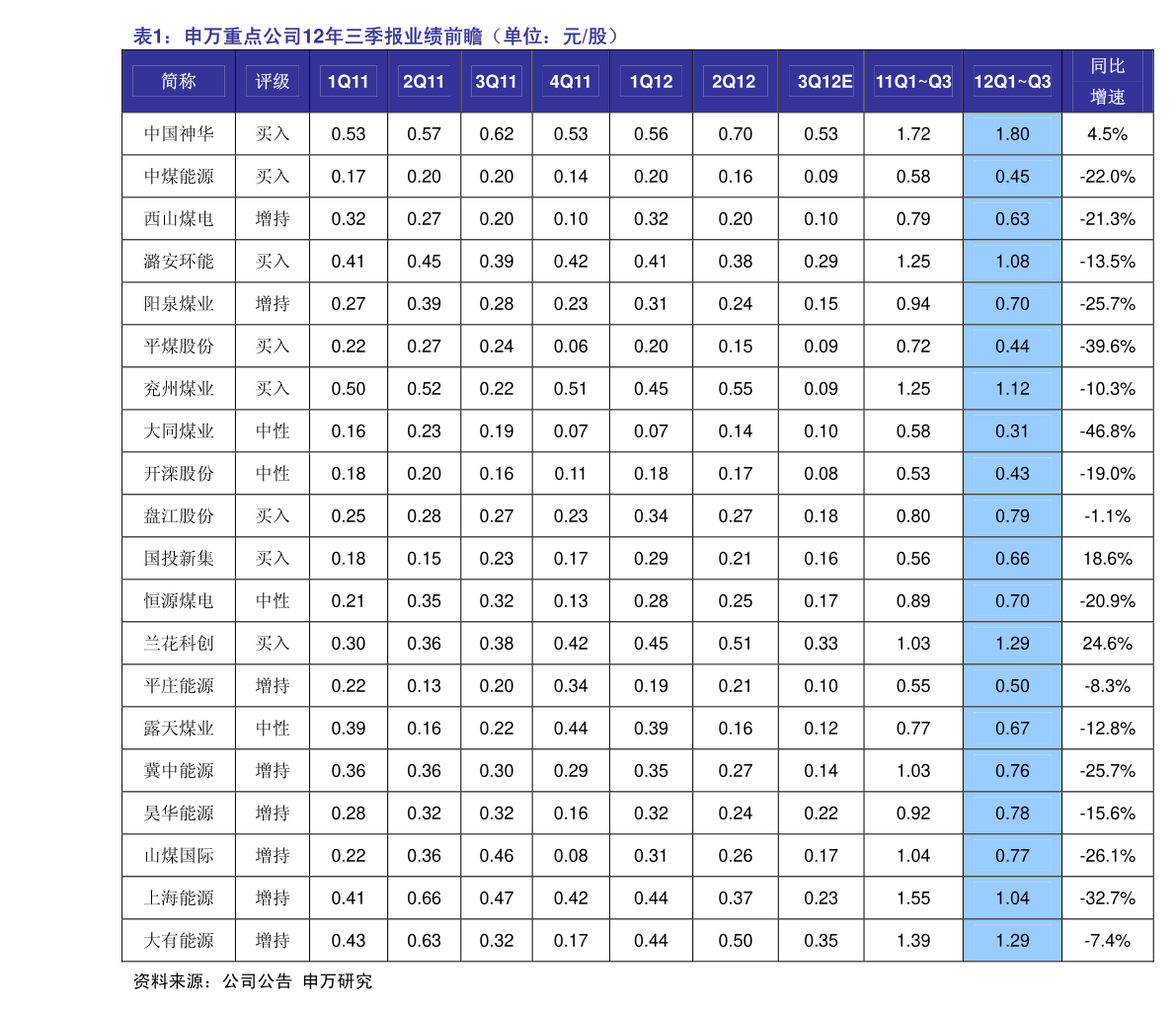Viewport: 1176px width, 1009px height.
Task: Click the cell containing 1.12
Action: tap(1012, 389)
